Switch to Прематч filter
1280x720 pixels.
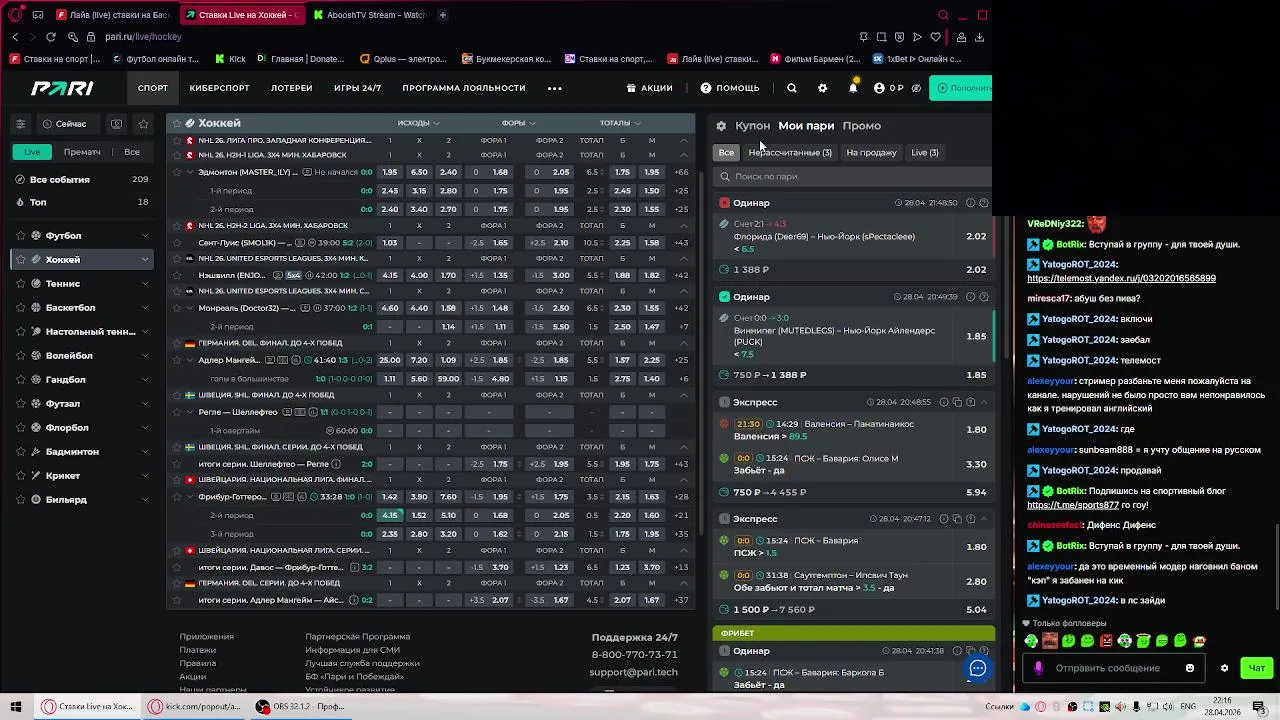[82, 152]
